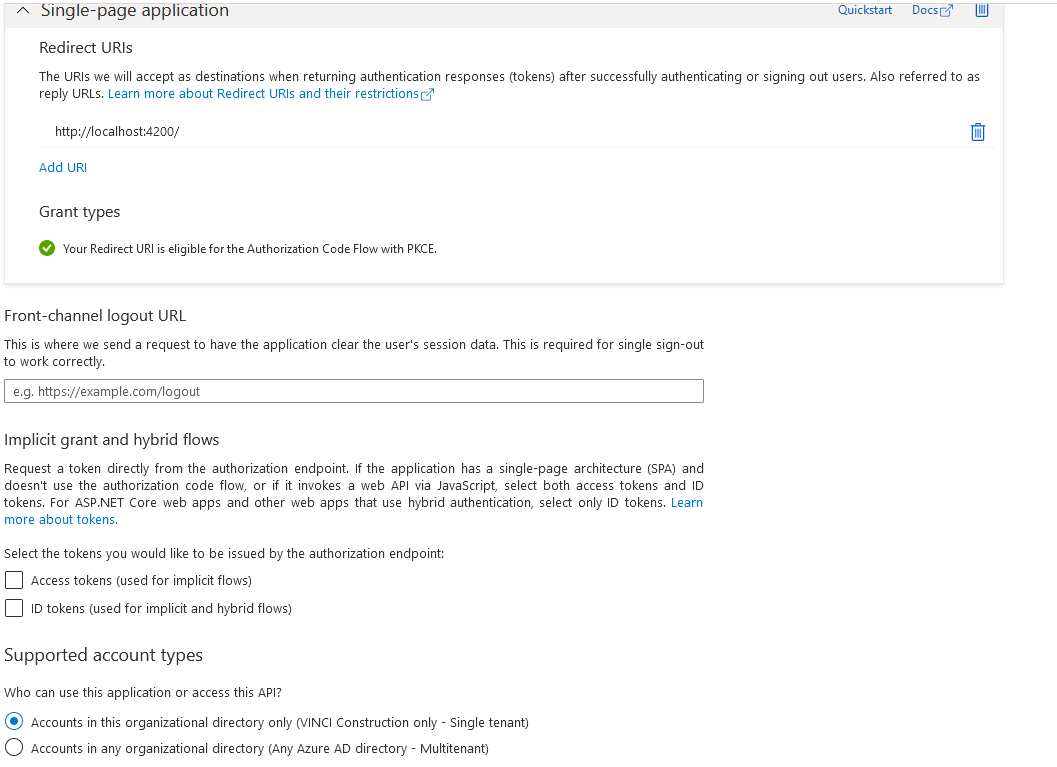Open the Docs link
Screen dimensions: 1057x767
[x=925, y=9]
